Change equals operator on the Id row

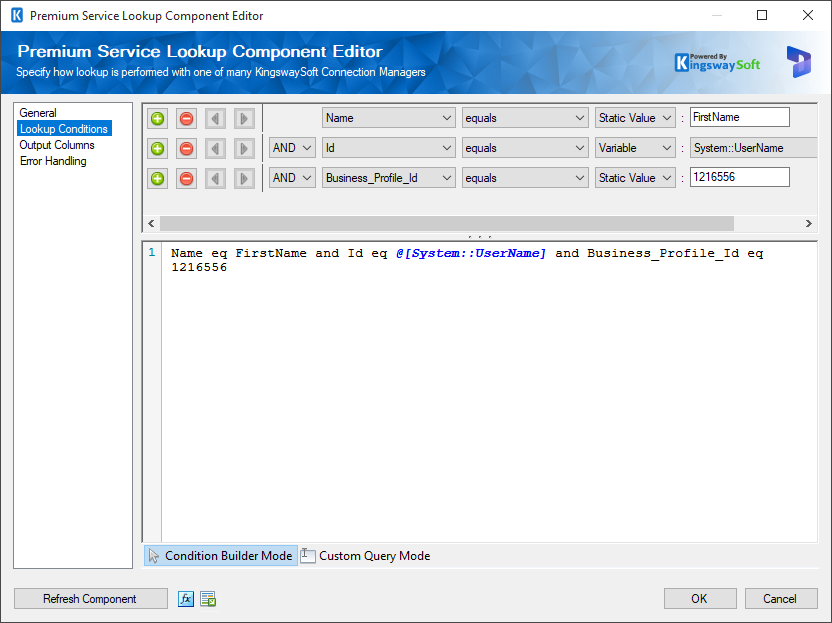tap(525, 148)
